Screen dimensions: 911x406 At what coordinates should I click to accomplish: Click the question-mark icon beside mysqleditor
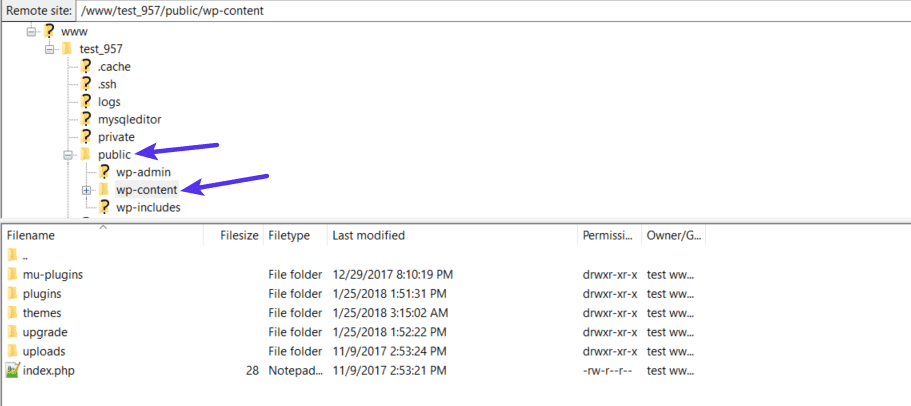point(86,119)
